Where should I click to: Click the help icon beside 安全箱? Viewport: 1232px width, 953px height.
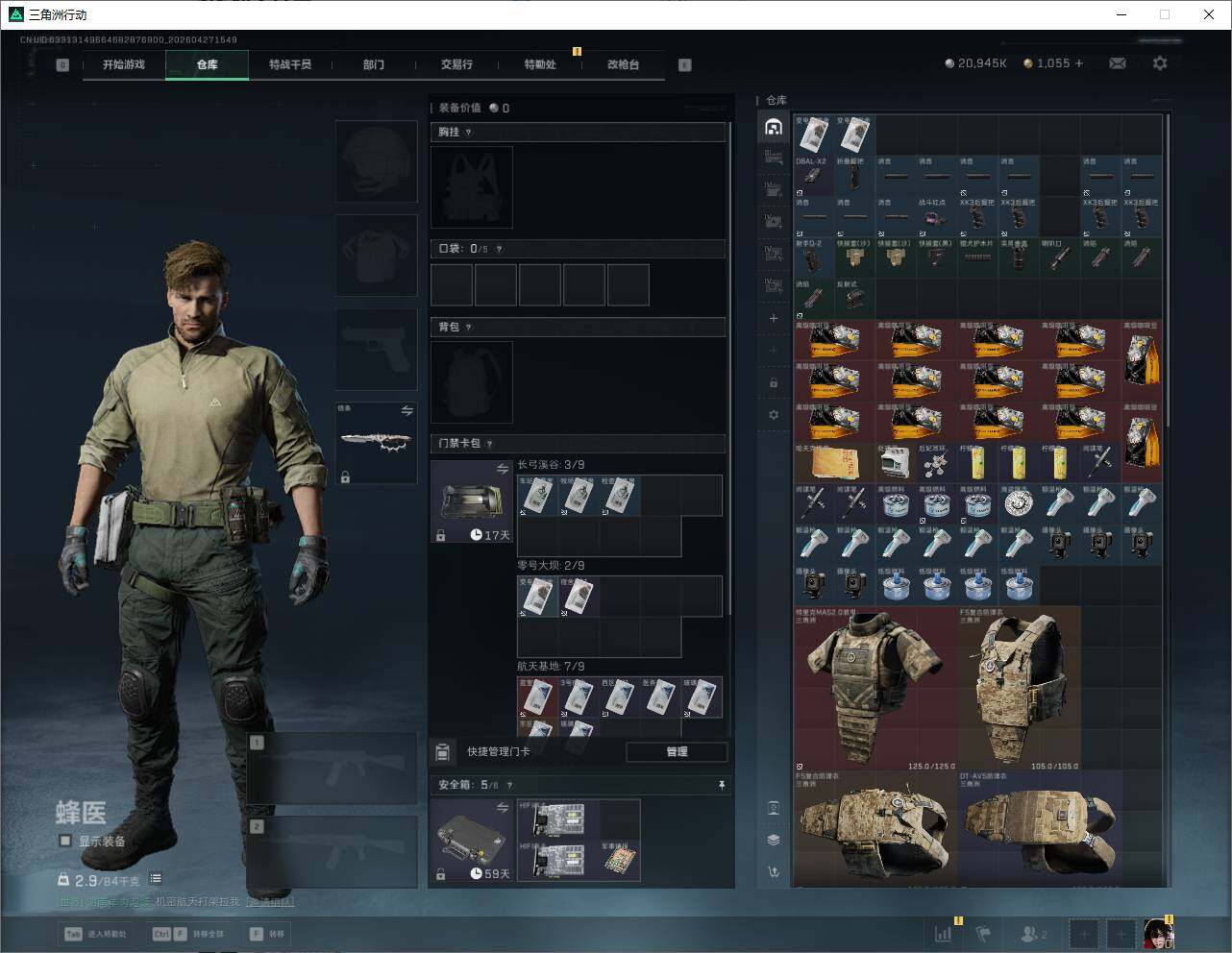tap(509, 785)
